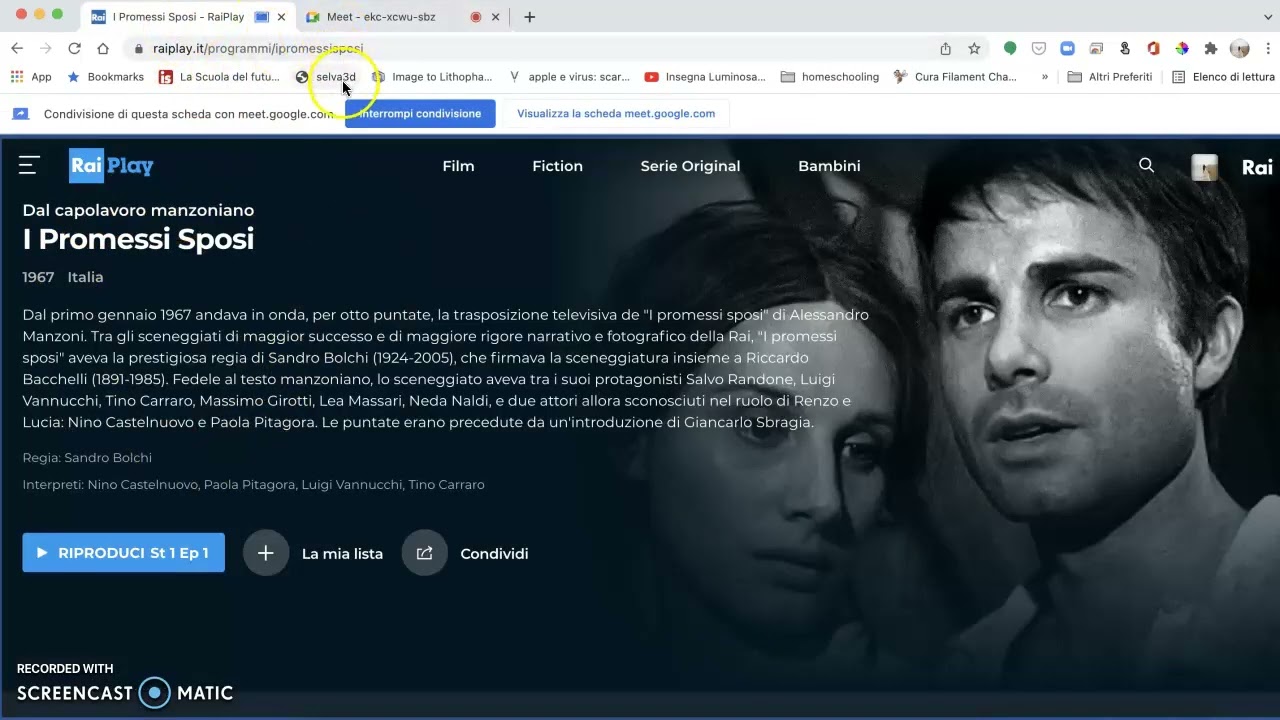This screenshot has height=720, width=1280.
Task: Open the RaiPlay user profile avatar
Action: [x=1204, y=167]
